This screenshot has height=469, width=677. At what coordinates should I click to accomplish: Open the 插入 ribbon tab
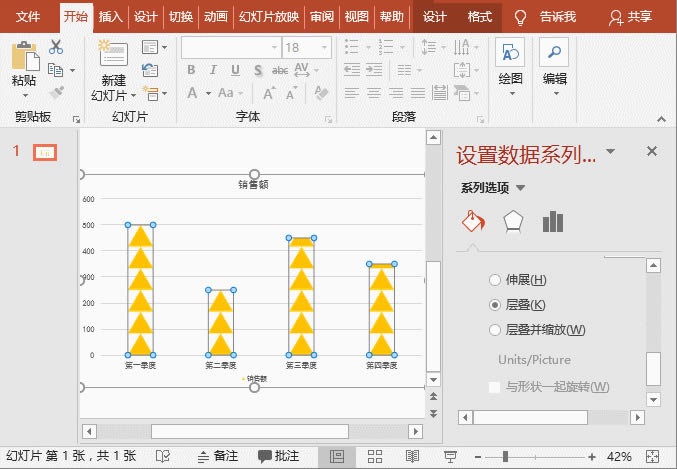(111, 17)
